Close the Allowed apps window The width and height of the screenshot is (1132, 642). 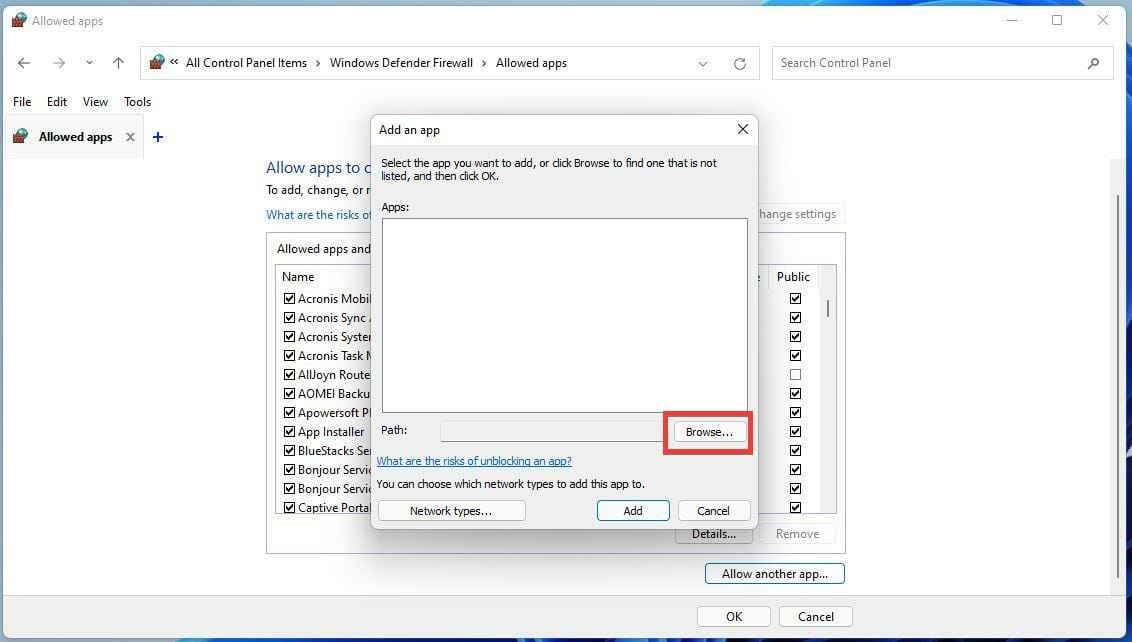pyautogui.click(x=1102, y=20)
